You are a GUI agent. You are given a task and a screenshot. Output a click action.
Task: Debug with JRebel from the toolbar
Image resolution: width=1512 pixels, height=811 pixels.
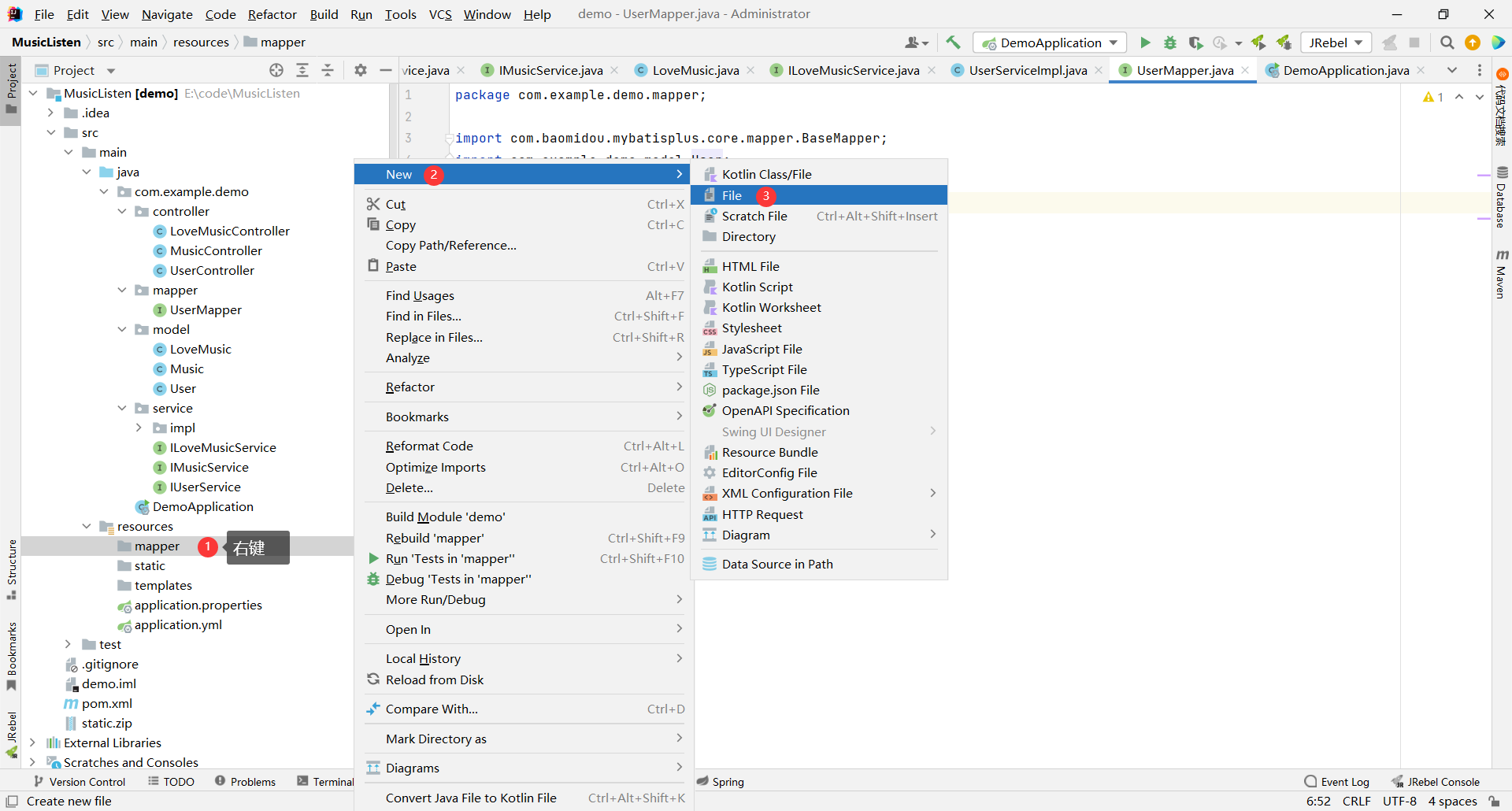(x=1284, y=43)
